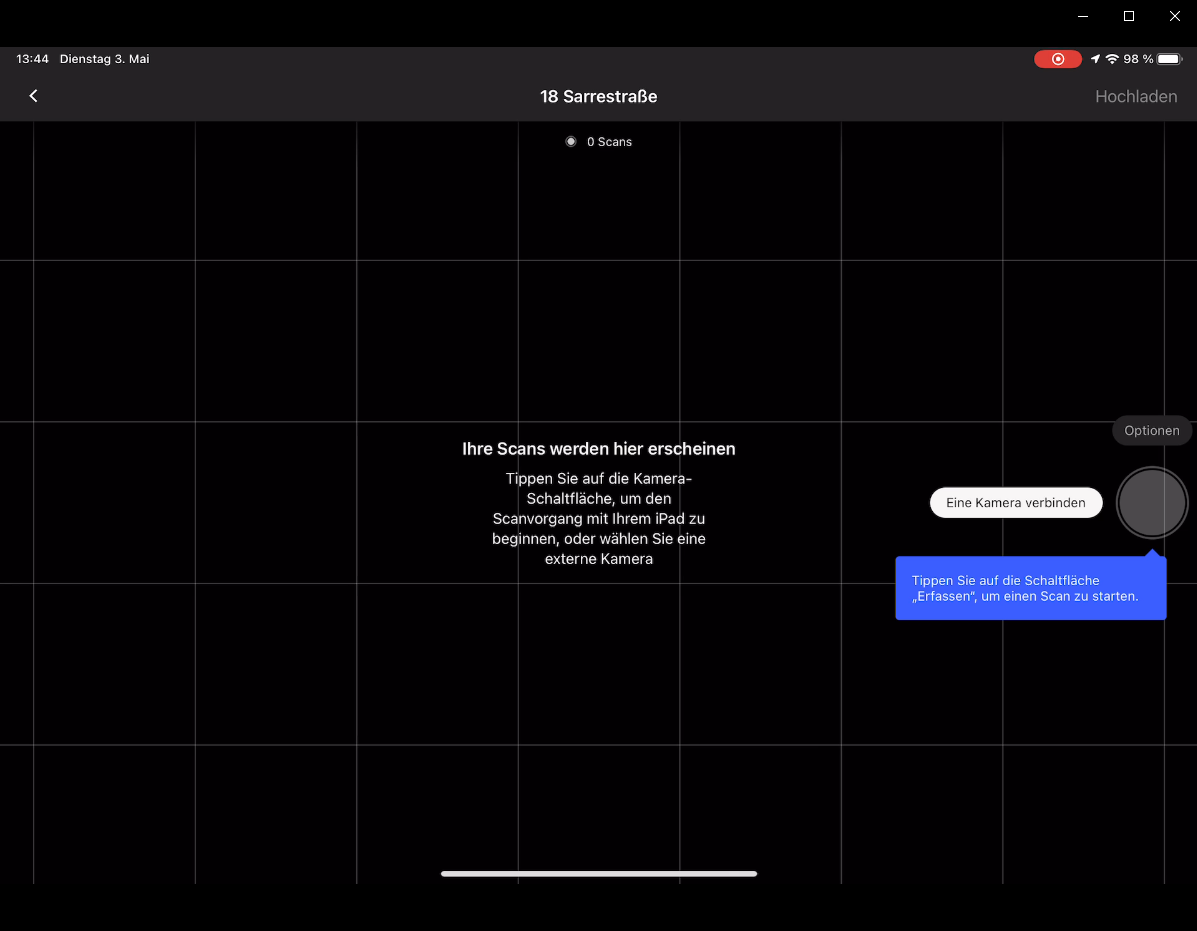Click the 13:44 clock in status bar
This screenshot has width=1197, height=931.
(32, 59)
